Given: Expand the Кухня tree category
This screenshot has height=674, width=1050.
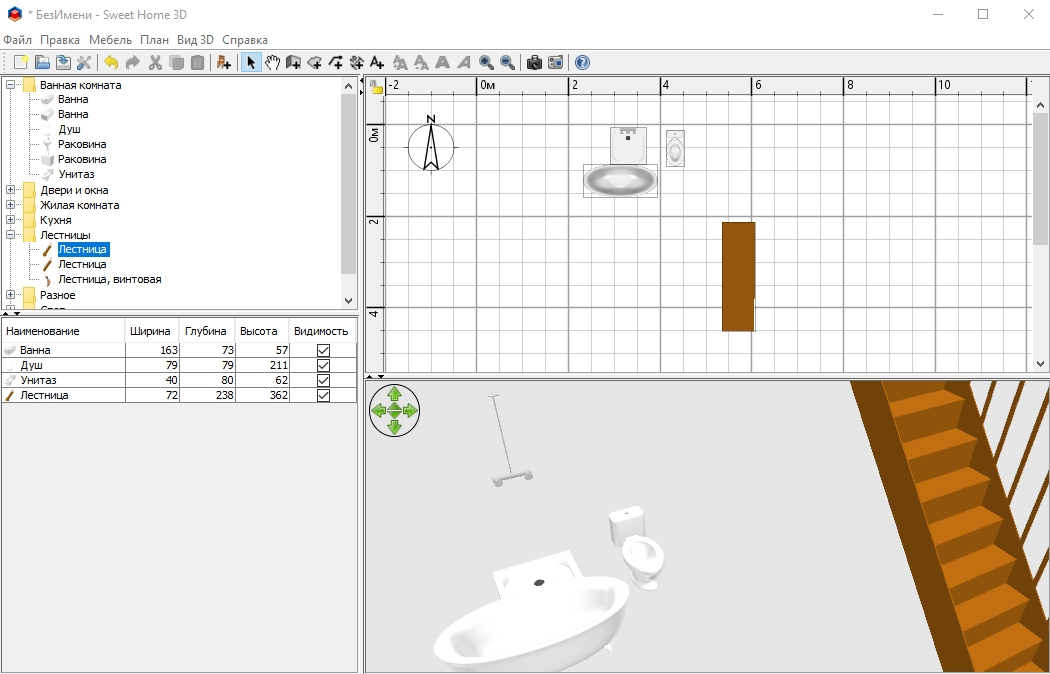Looking at the screenshot, I should 11,220.
